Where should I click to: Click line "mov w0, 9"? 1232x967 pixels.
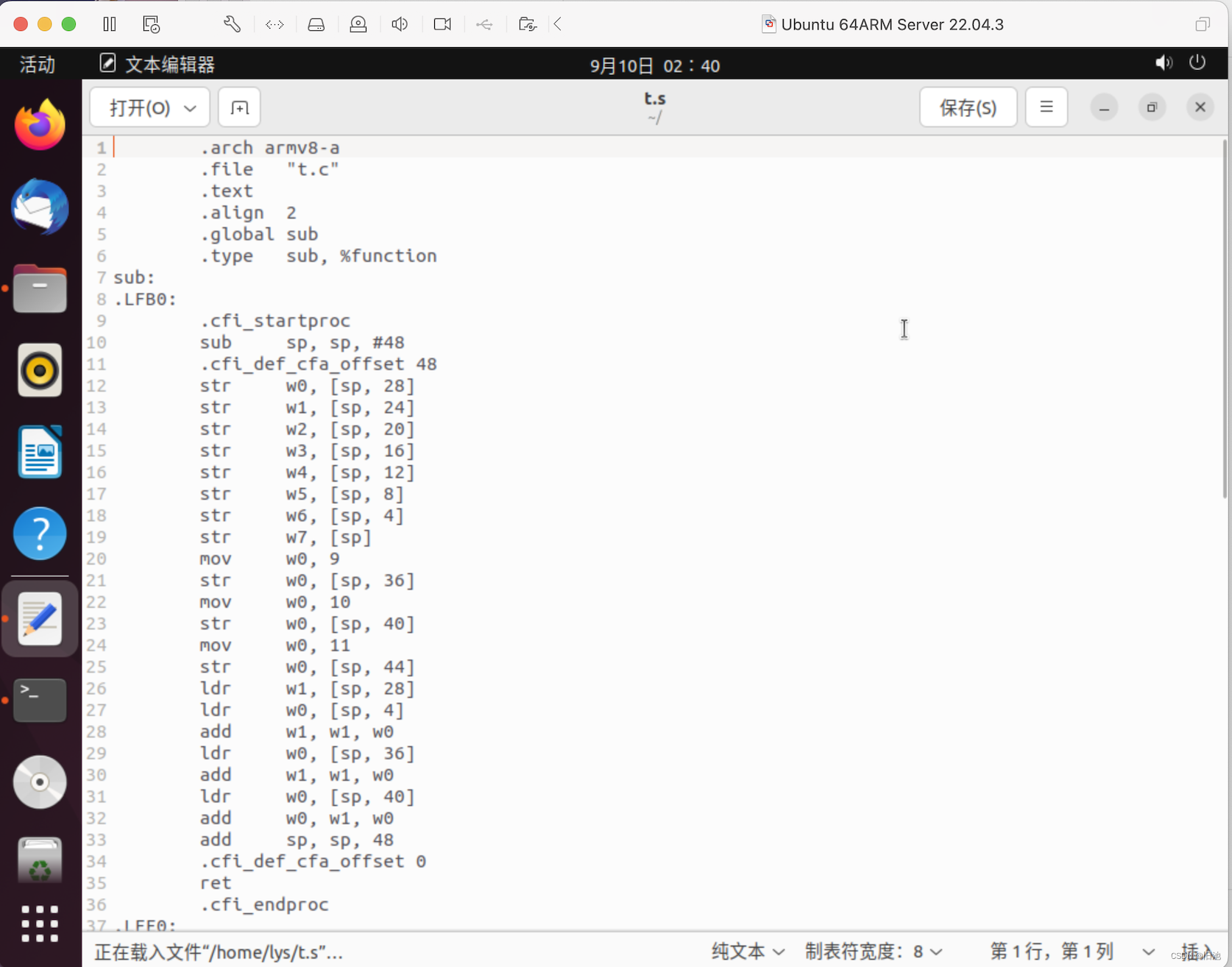click(x=269, y=559)
